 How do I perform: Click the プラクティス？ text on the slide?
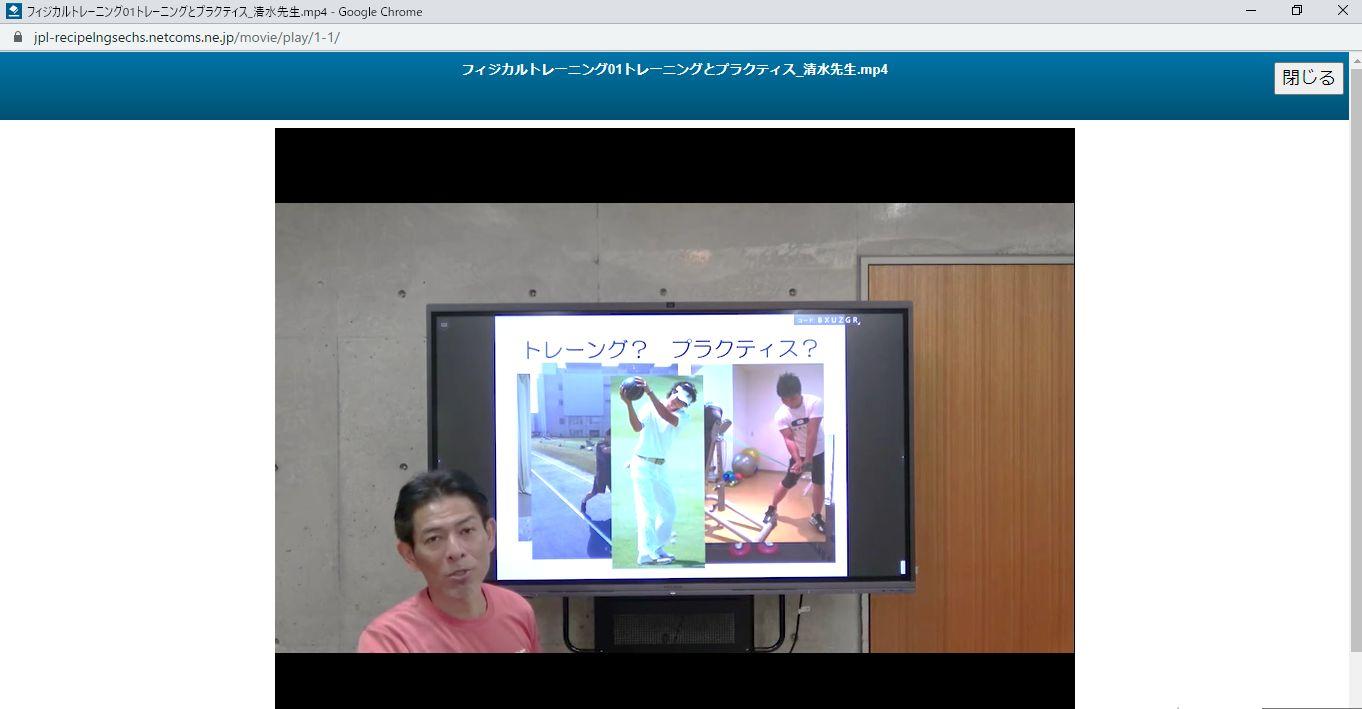[x=744, y=349]
